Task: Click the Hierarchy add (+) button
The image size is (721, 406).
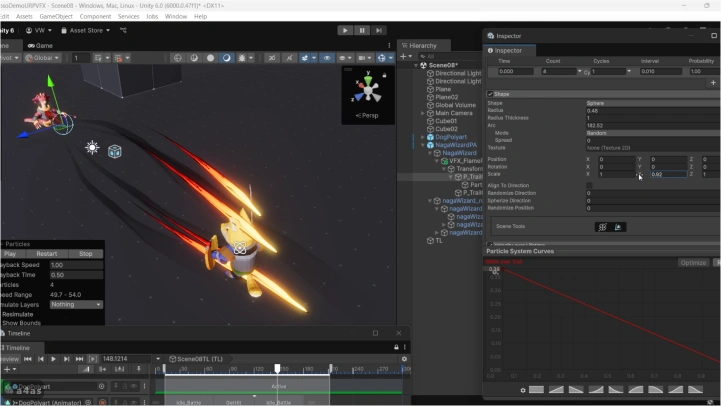Action: 403,57
